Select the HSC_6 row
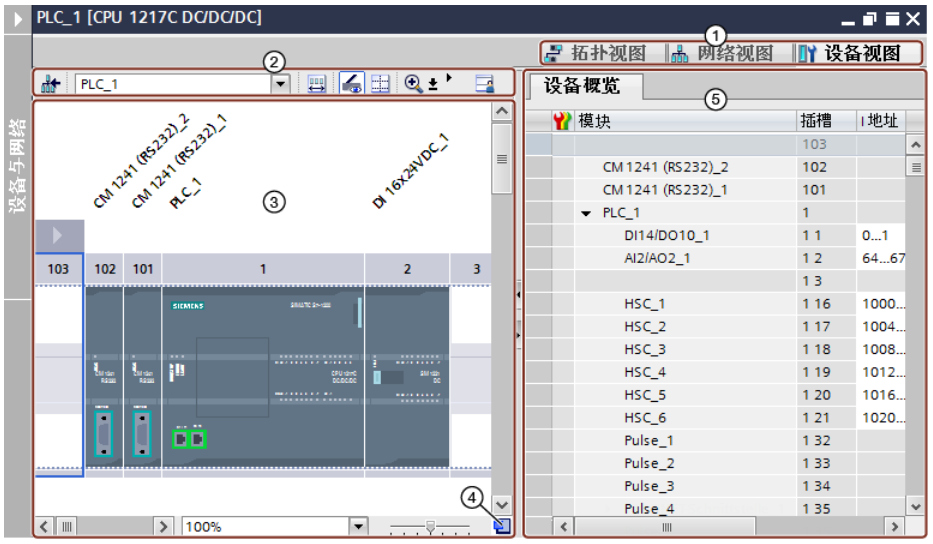Image resolution: width=933 pixels, height=544 pixels. (716, 418)
